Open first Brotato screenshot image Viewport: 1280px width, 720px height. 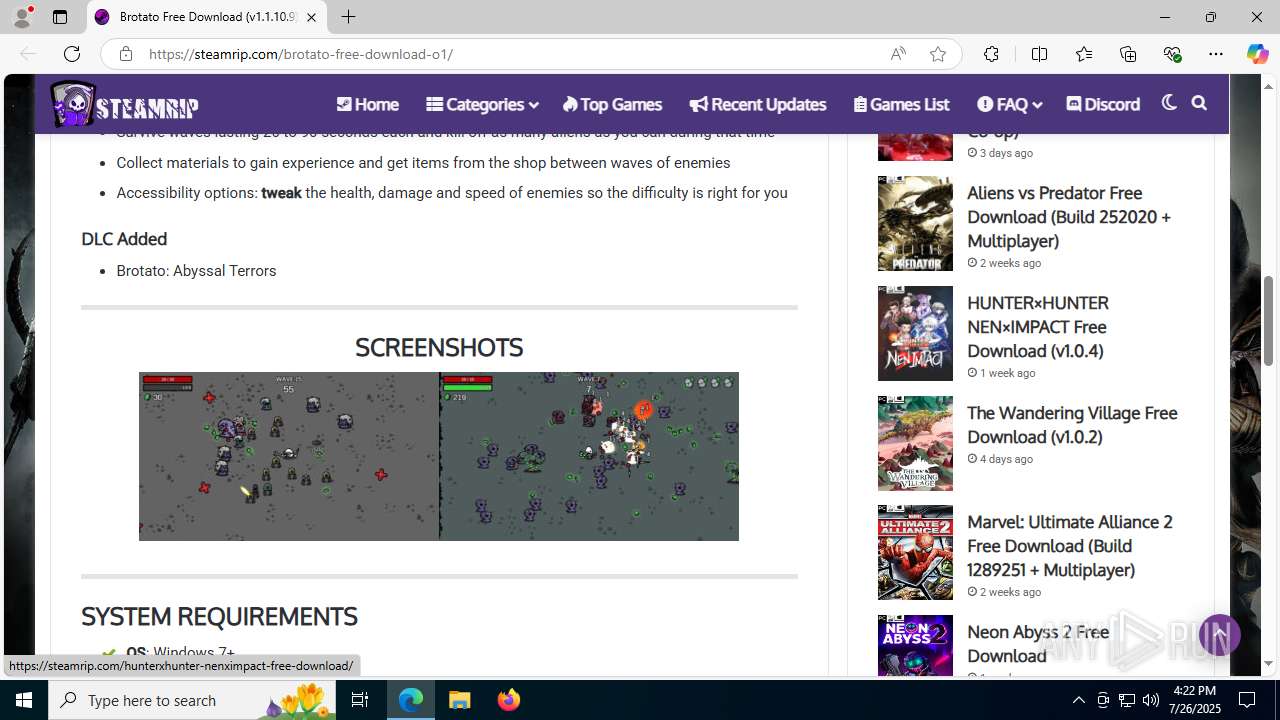(289, 456)
